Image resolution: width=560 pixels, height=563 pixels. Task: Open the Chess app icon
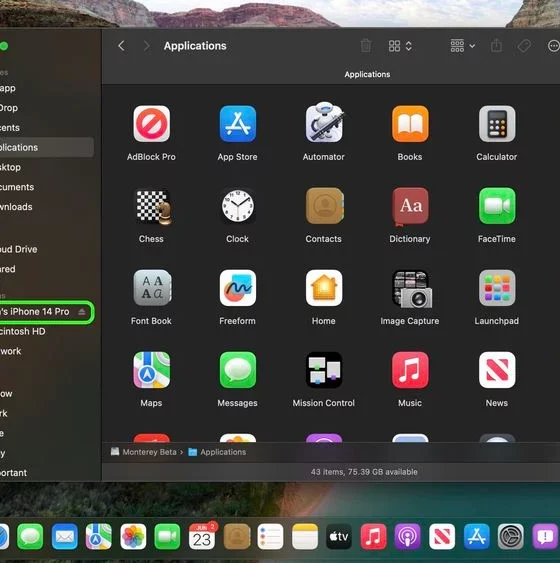point(153,207)
